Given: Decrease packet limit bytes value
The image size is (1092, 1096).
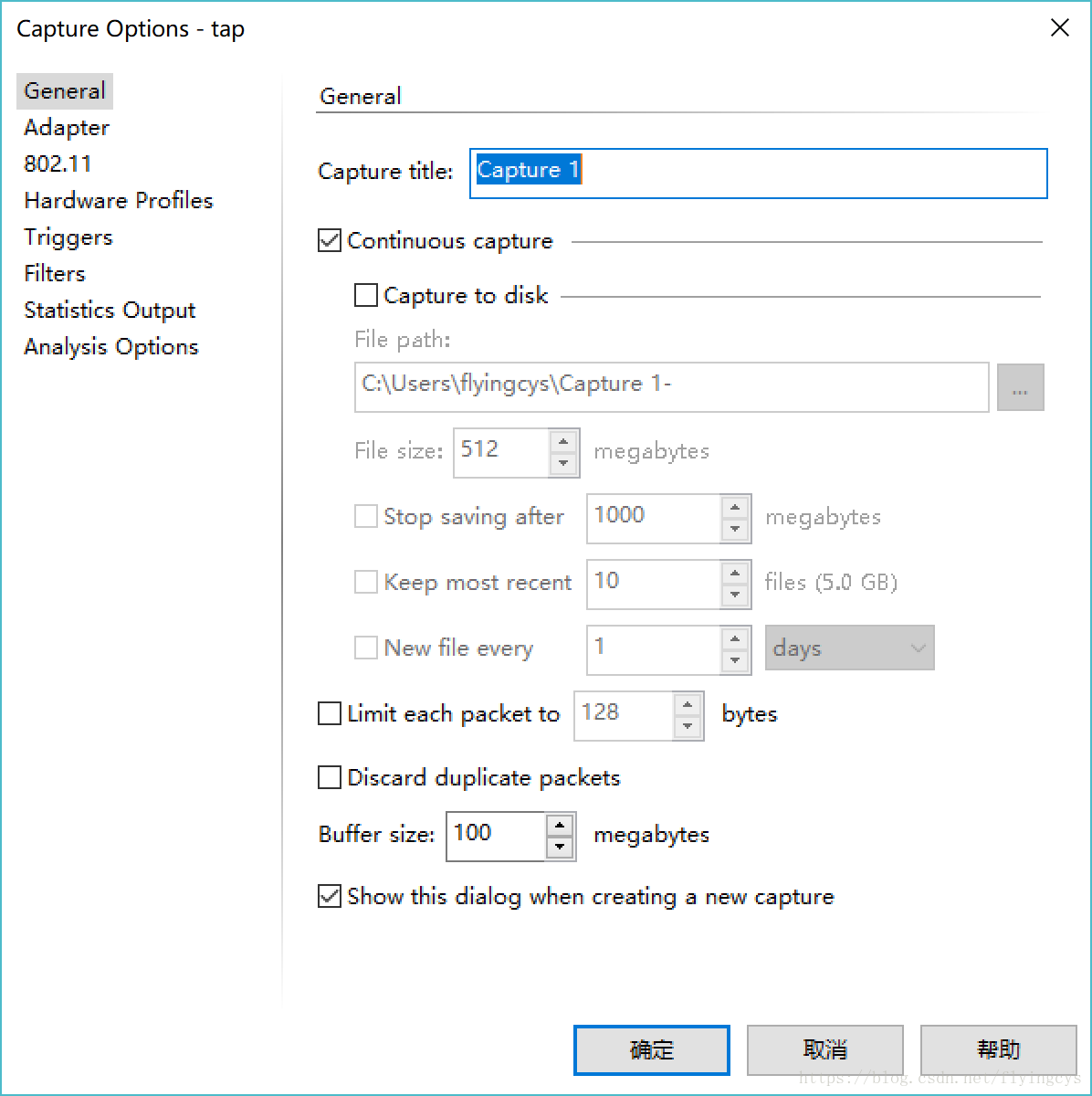Looking at the screenshot, I should [x=688, y=727].
